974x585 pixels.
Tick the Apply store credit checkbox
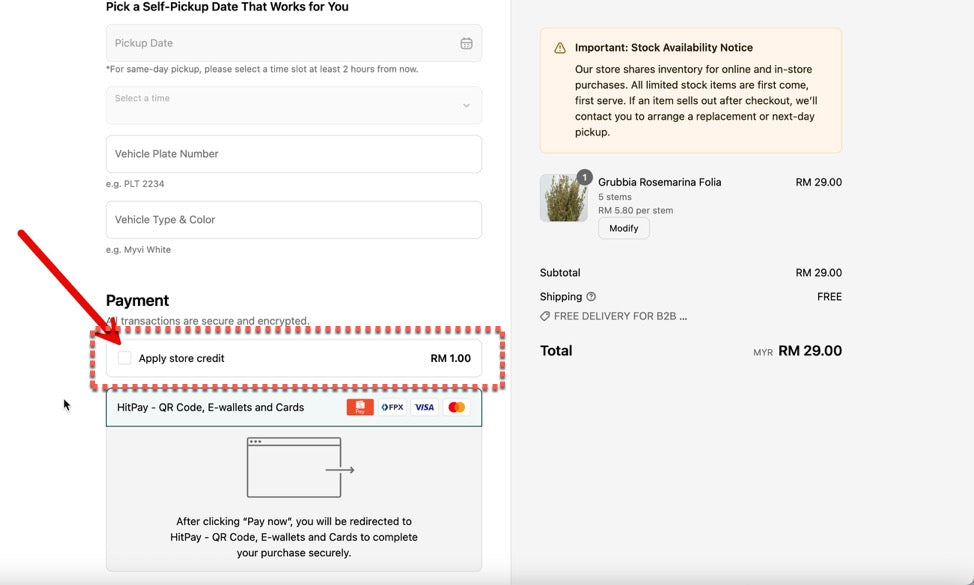point(125,358)
